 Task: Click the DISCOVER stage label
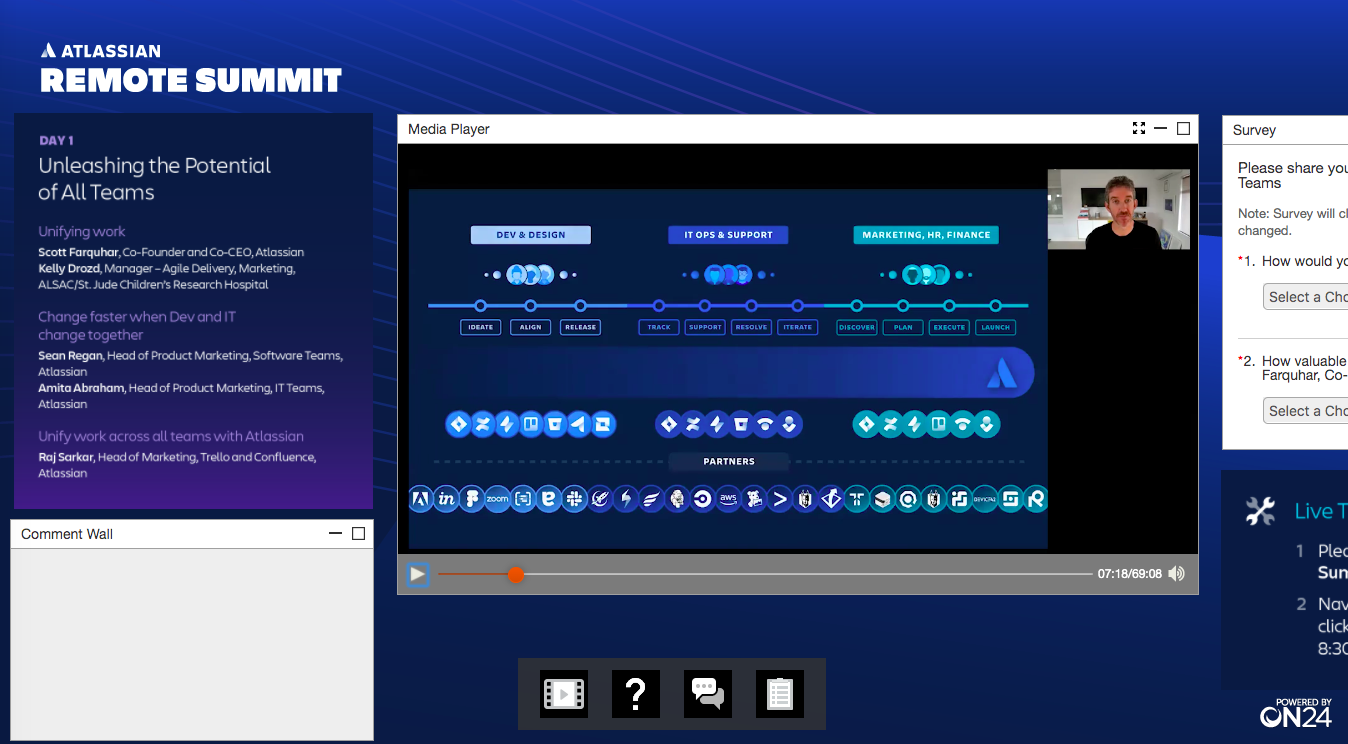tap(857, 327)
